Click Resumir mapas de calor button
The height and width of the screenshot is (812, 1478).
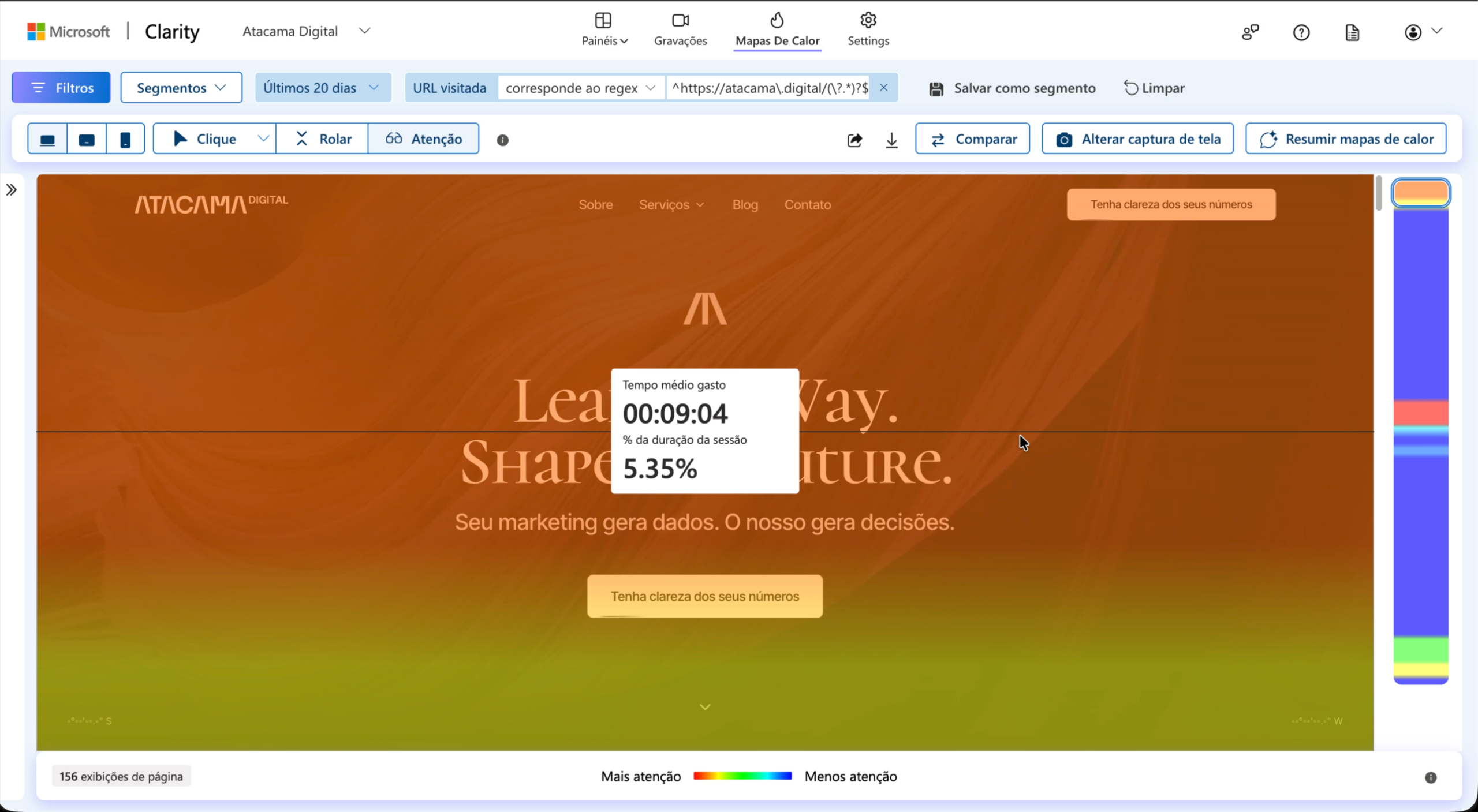tap(1346, 139)
